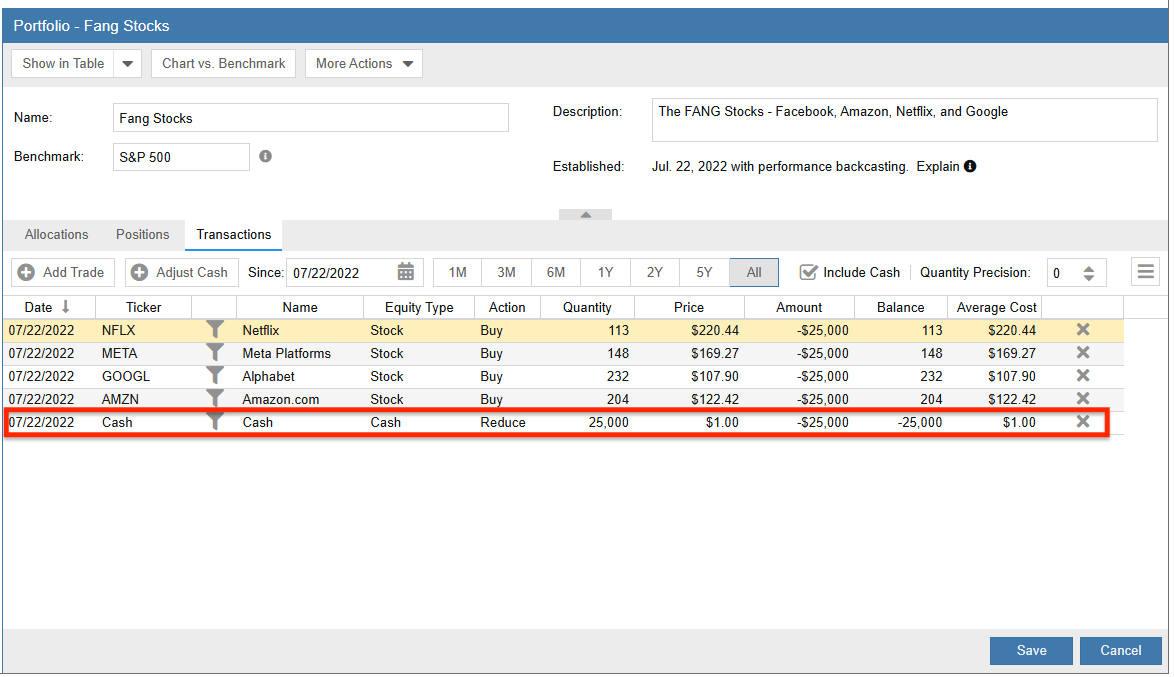This screenshot has height=677, width=1174.
Task: Expand the Show in Table dropdown arrow
Action: 127,63
